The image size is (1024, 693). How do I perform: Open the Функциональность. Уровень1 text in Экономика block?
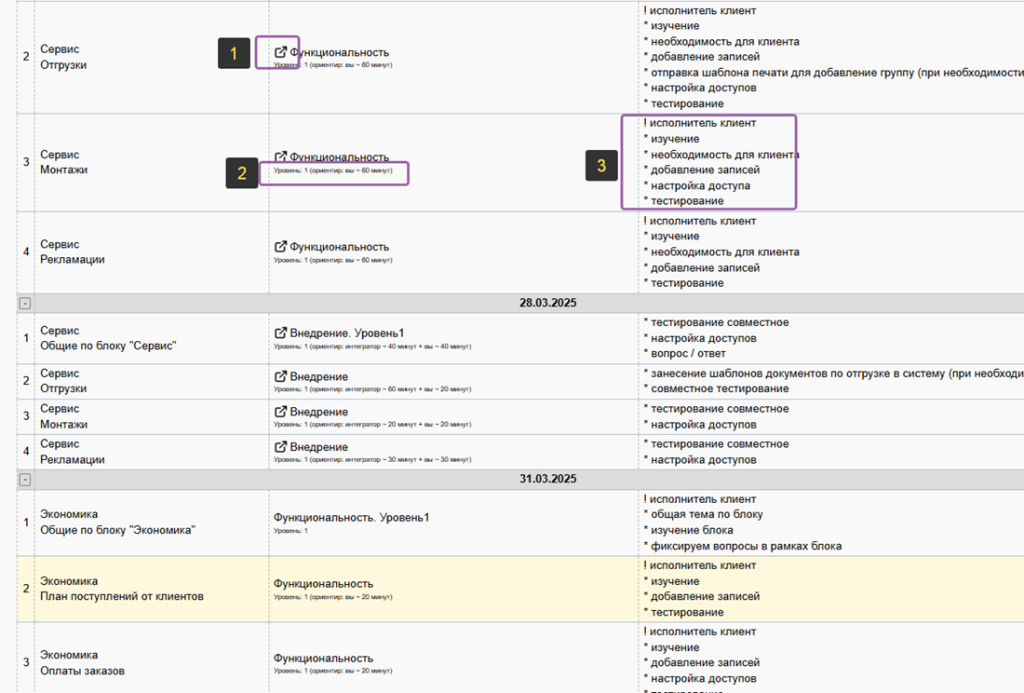tap(351, 517)
